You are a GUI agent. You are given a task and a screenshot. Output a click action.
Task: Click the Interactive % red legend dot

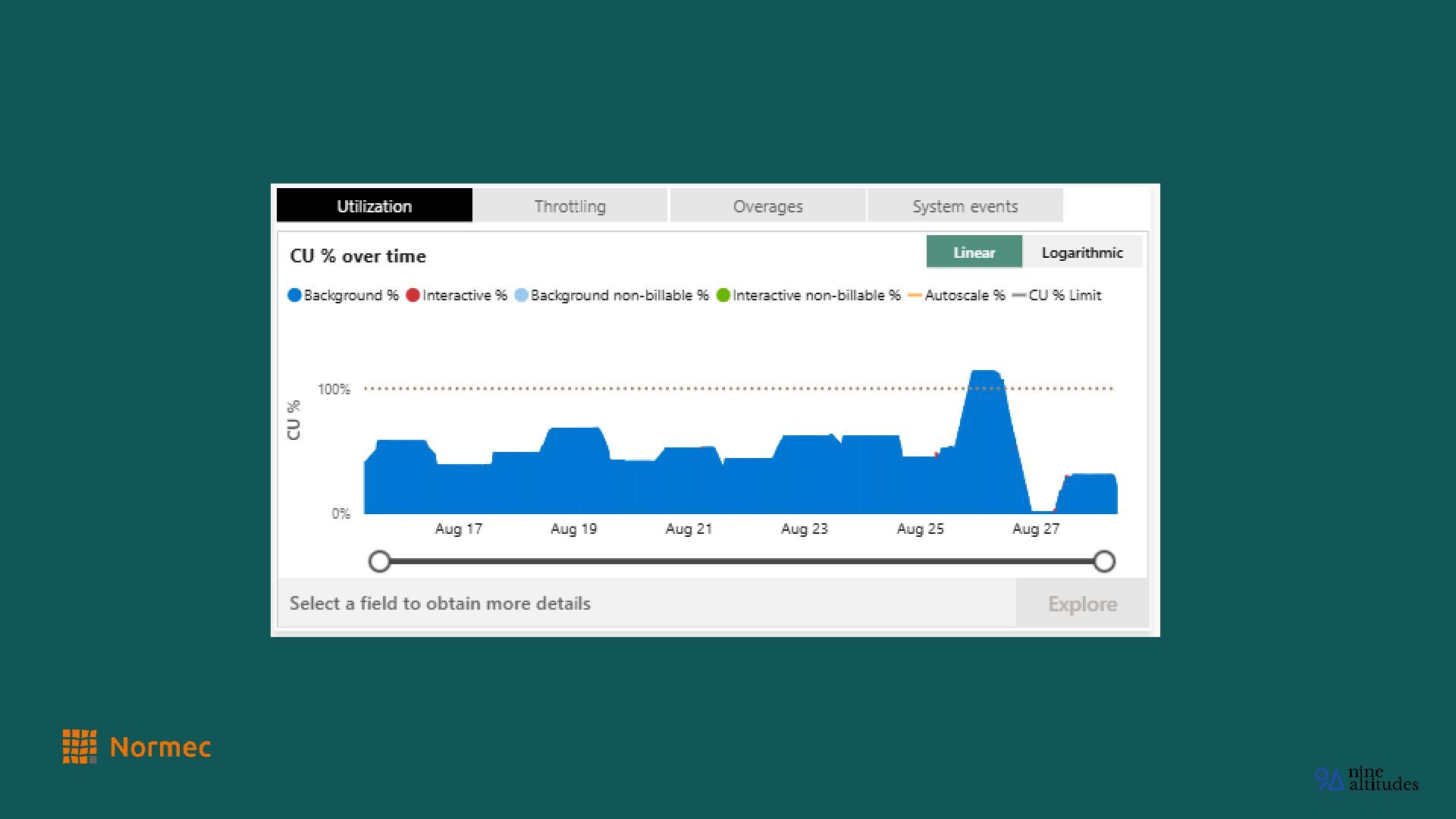413,295
